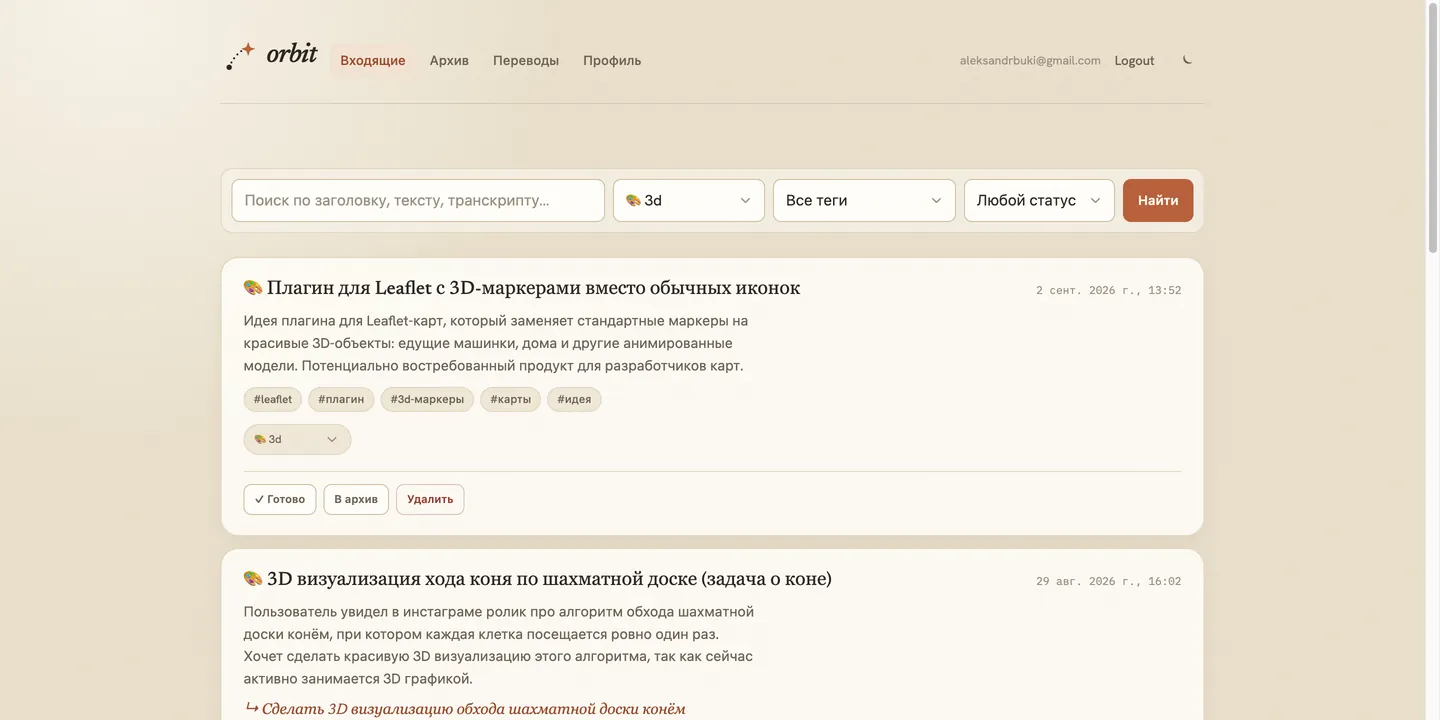Click the date 29 авг. 2026 г., 16:02
Viewport: 1440px width, 720px height.
1108,581
